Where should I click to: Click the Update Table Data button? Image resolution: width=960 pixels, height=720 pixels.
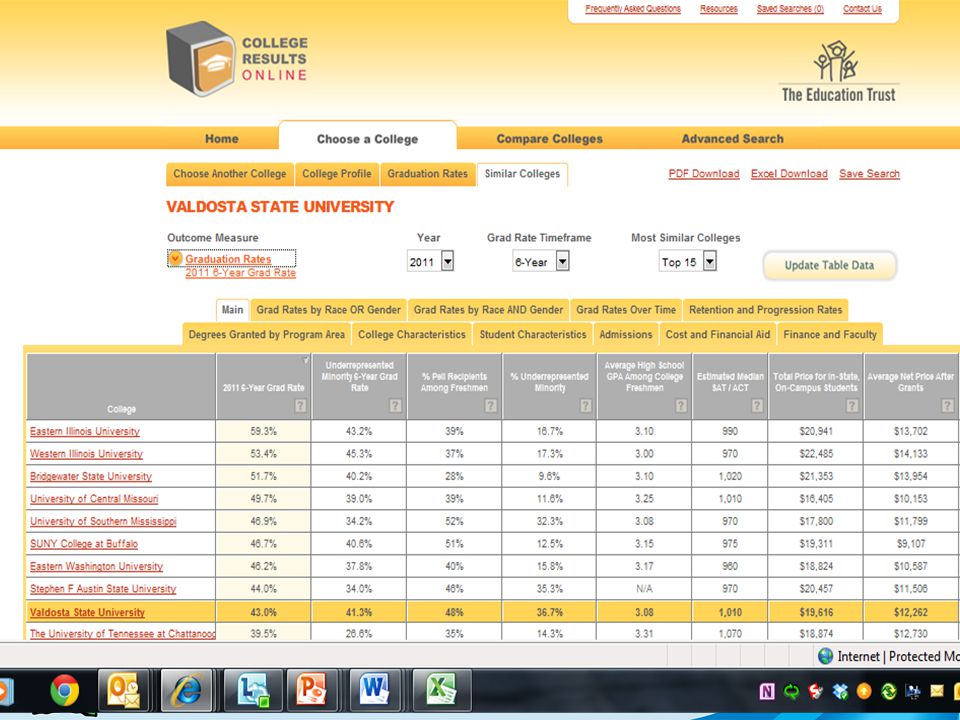[830, 265]
